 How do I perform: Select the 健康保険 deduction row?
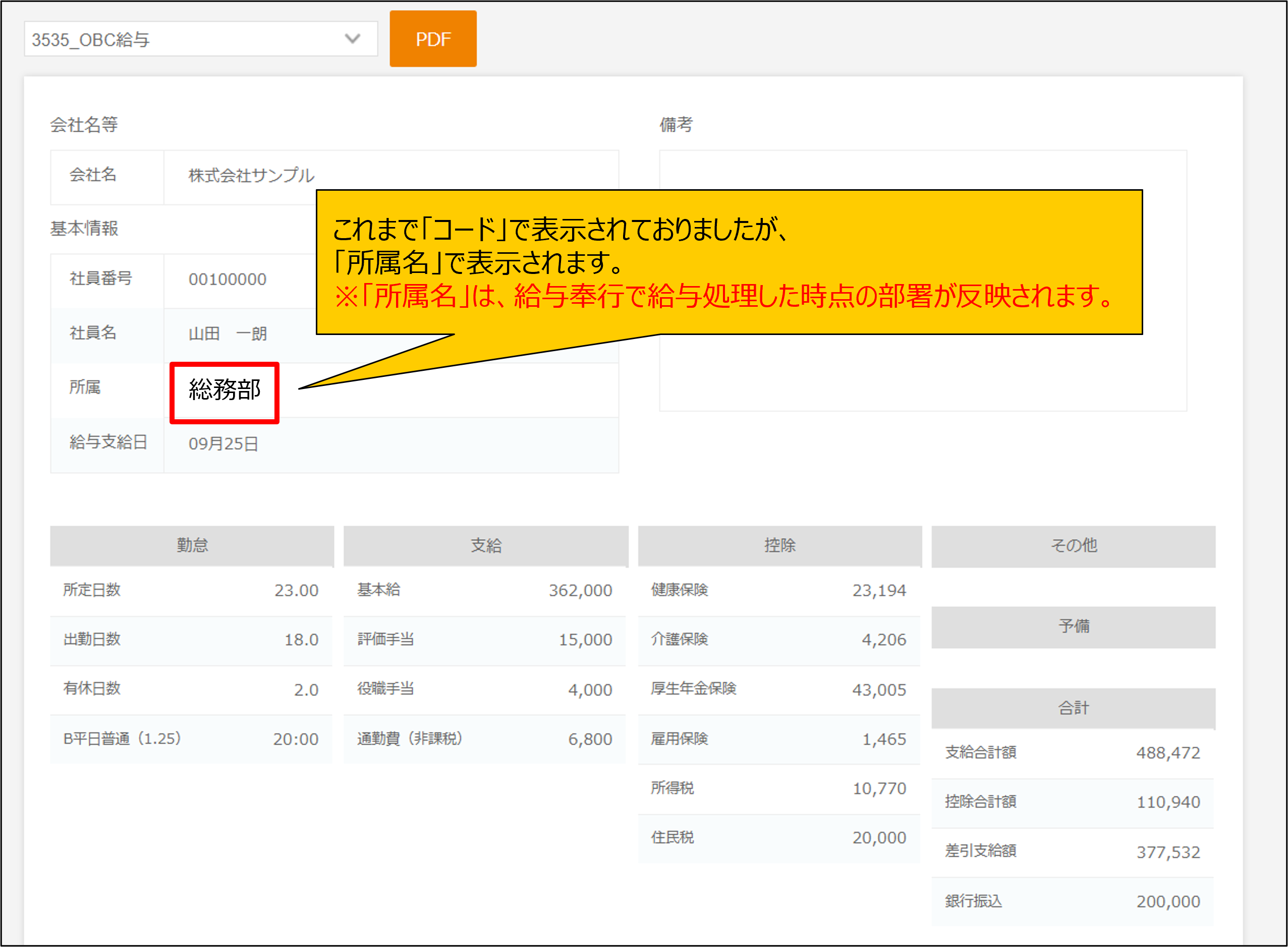point(778,590)
